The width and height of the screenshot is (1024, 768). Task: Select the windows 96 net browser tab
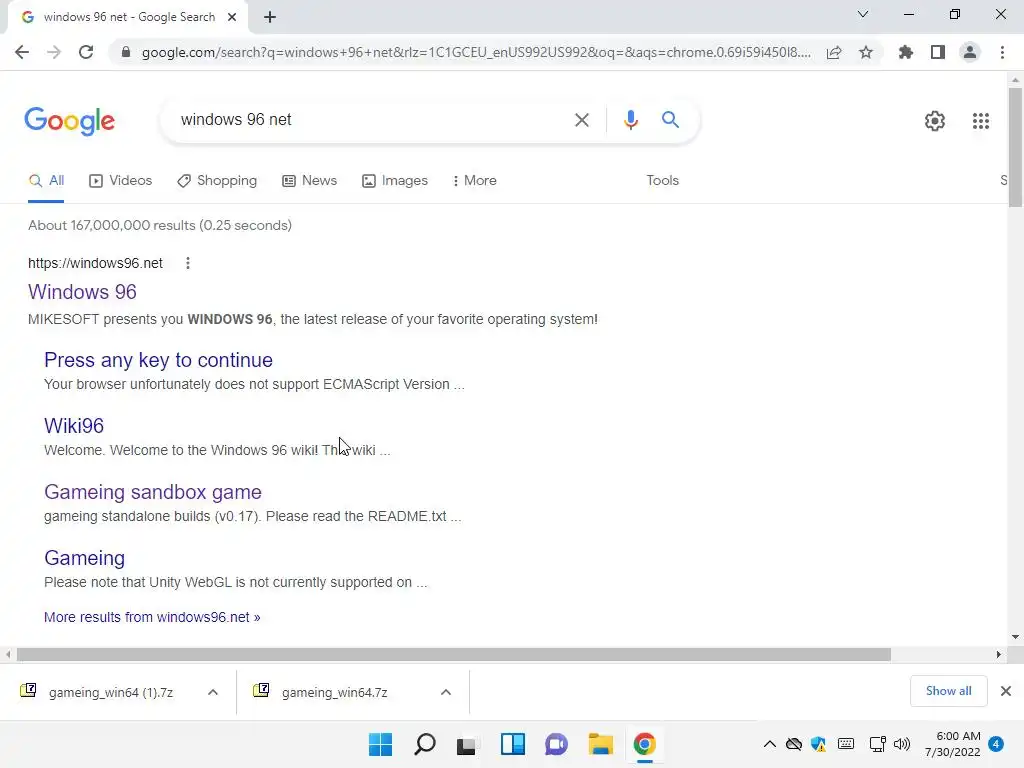coord(128,18)
